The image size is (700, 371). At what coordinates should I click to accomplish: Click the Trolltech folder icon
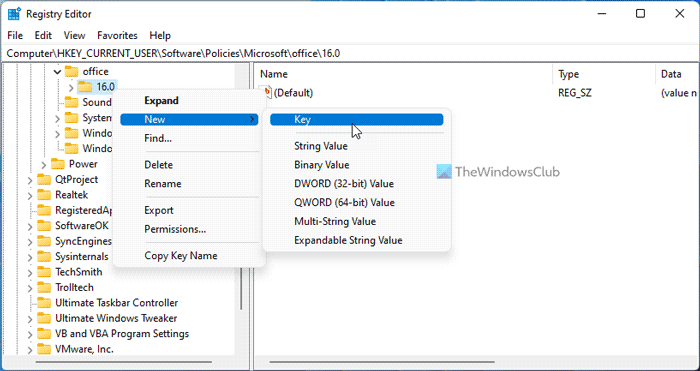coord(44,288)
